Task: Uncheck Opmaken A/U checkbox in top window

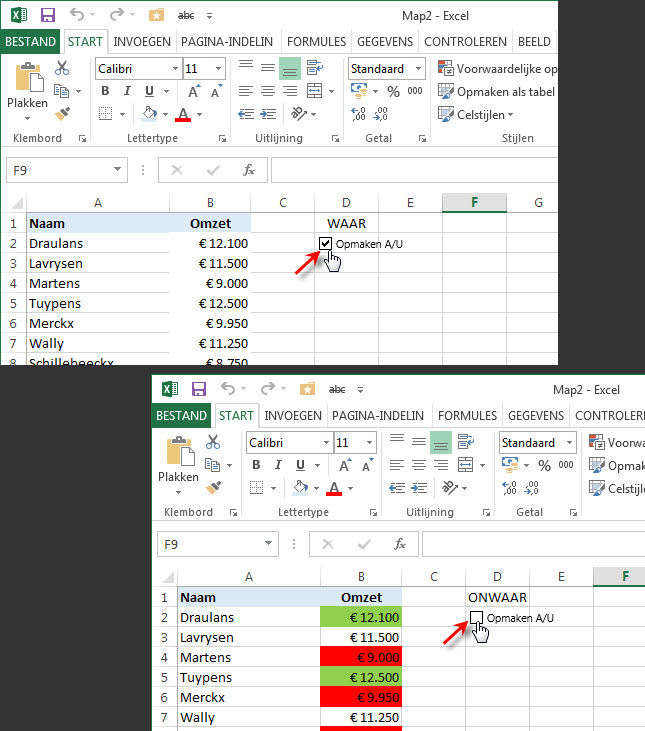Action: pyautogui.click(x=325, y=243)
